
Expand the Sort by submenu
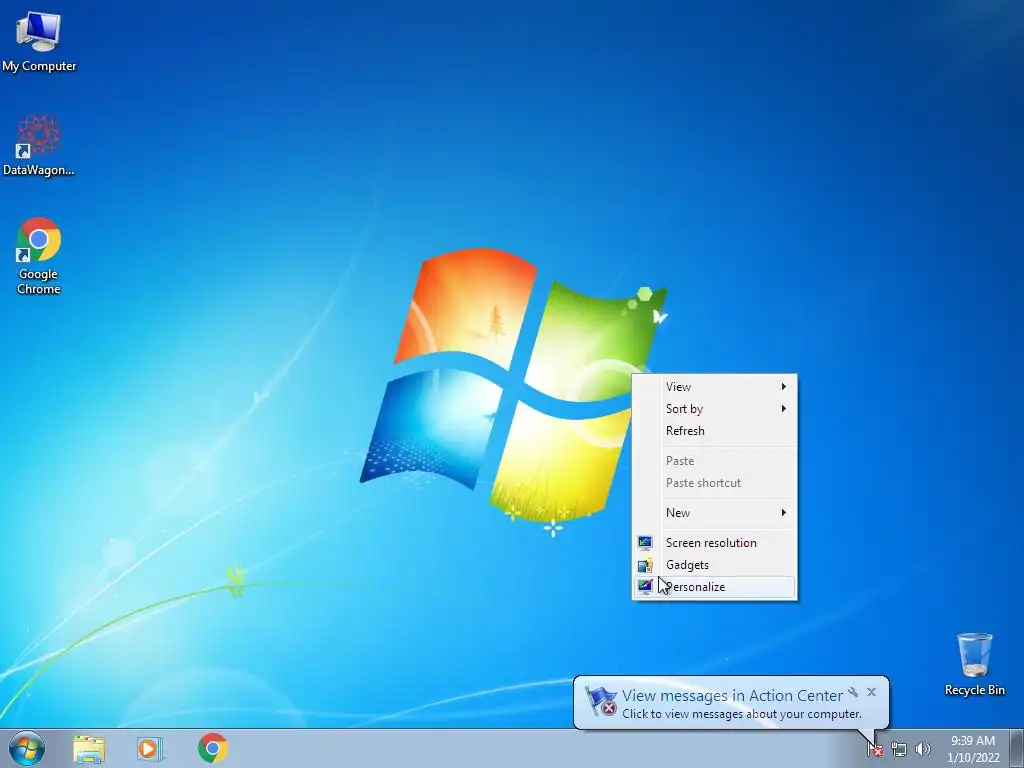714,409
